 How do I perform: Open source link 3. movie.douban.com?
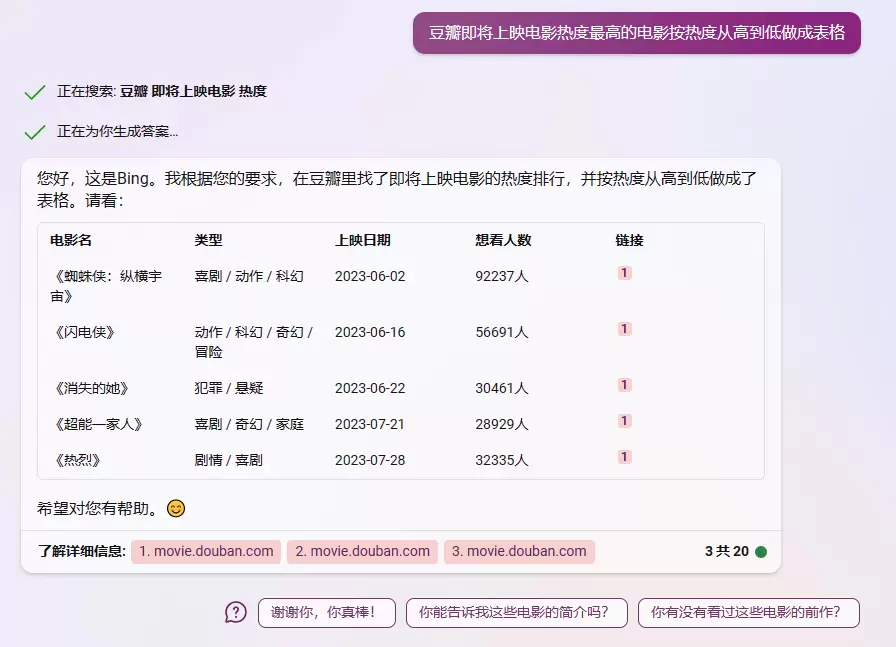(519, 552)
